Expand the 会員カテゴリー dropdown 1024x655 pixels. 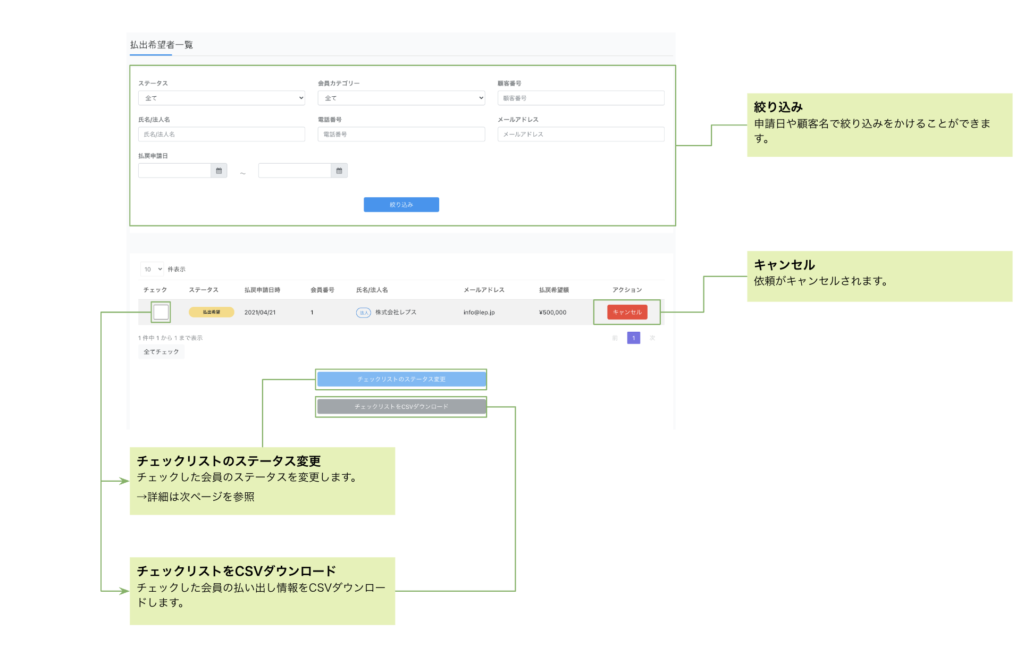(x=401, y=98)
